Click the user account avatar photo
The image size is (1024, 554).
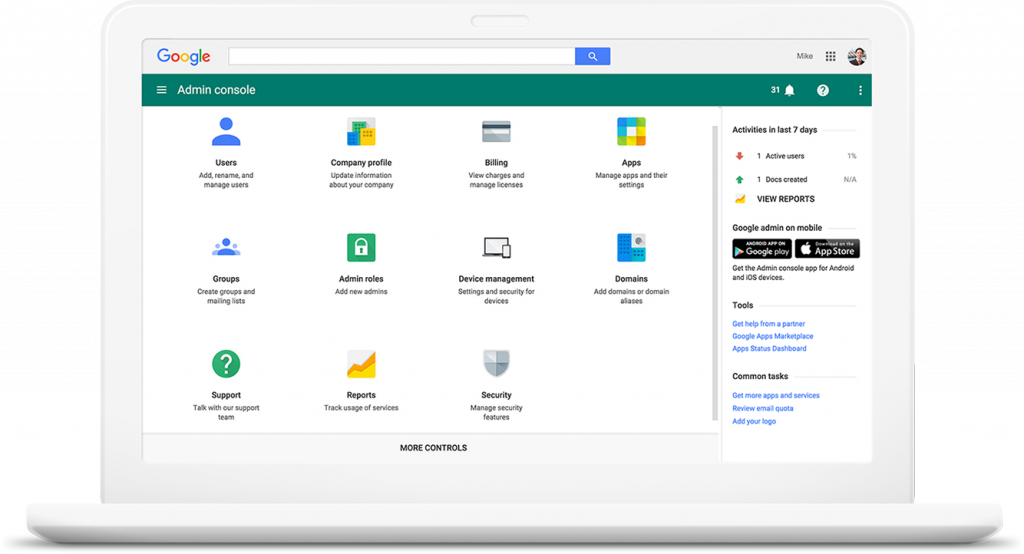coord(857,56)
